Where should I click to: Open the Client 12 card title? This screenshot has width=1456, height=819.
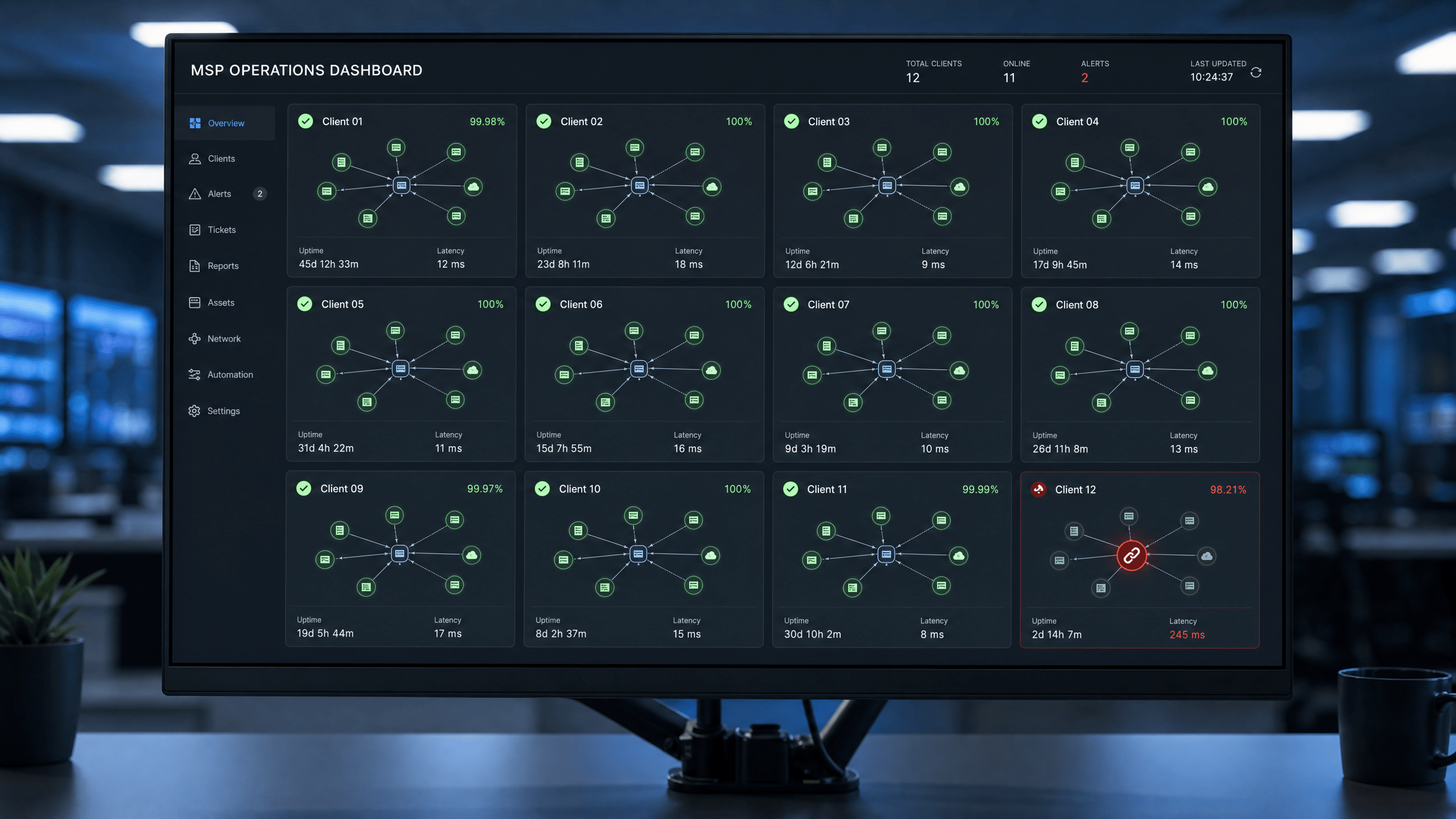point(1076,490)
